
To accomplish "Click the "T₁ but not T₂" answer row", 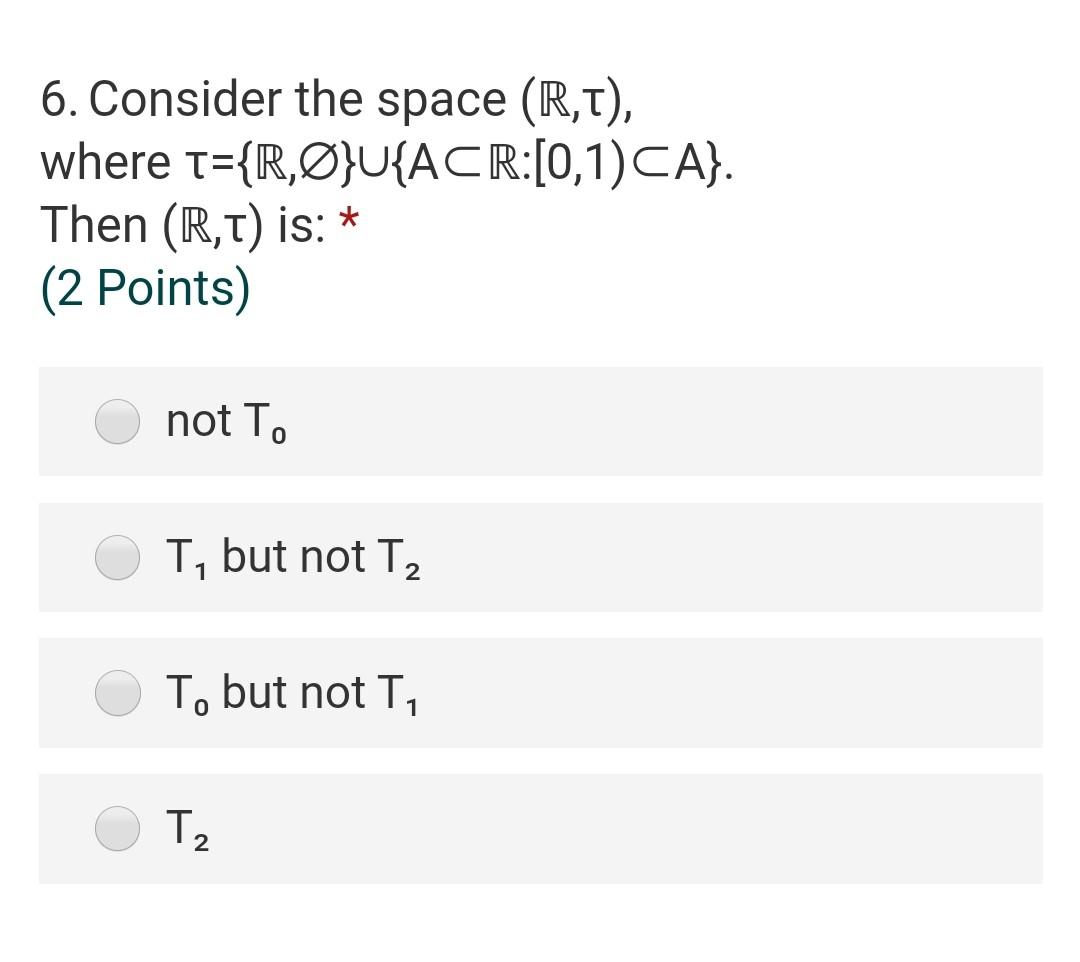I will 540,557.
